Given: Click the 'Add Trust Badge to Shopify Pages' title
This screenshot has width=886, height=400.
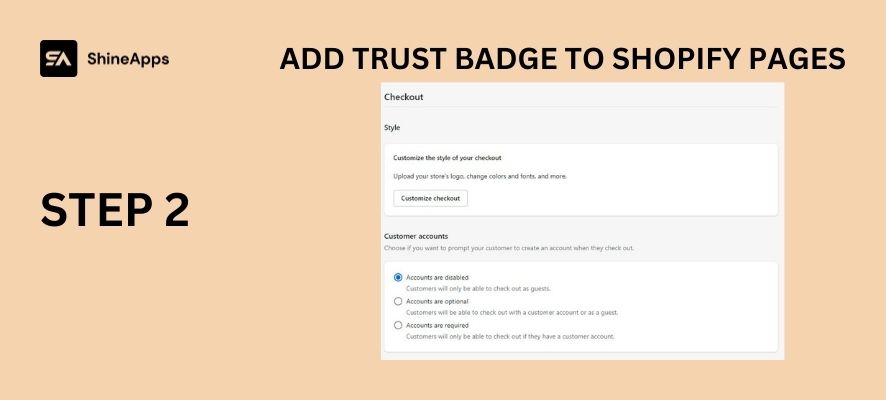Looking at the screenshot, I should pos(562,59).
